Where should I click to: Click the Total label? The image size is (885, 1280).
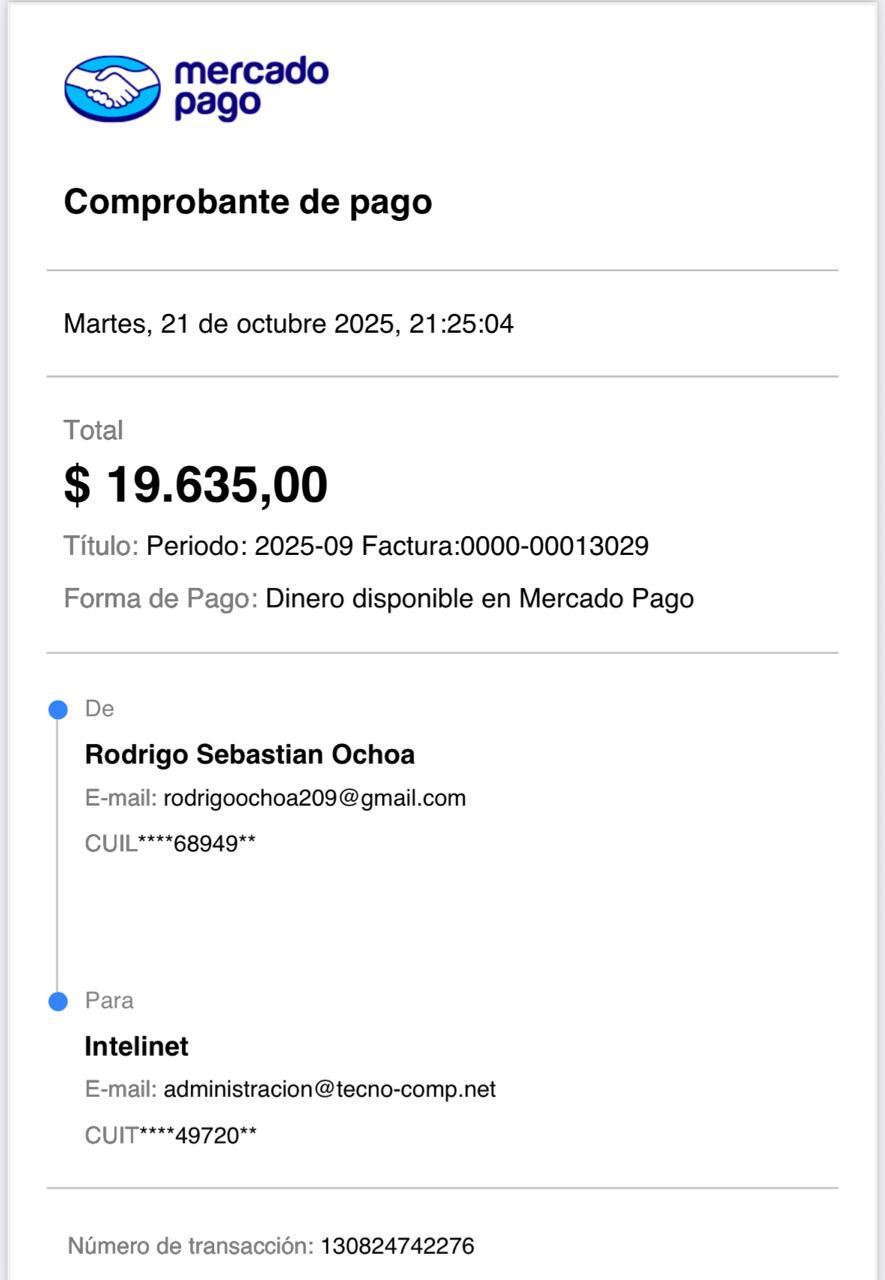point(93,431)
